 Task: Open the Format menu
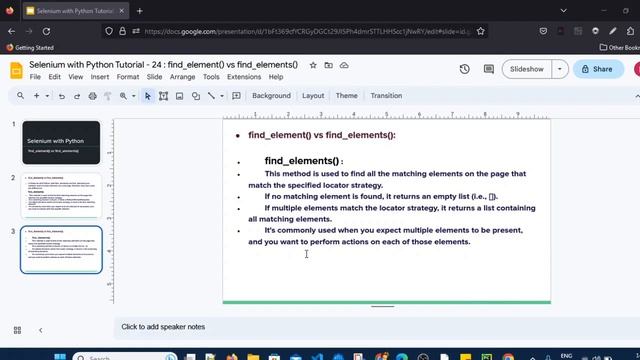tap(128, 77)
